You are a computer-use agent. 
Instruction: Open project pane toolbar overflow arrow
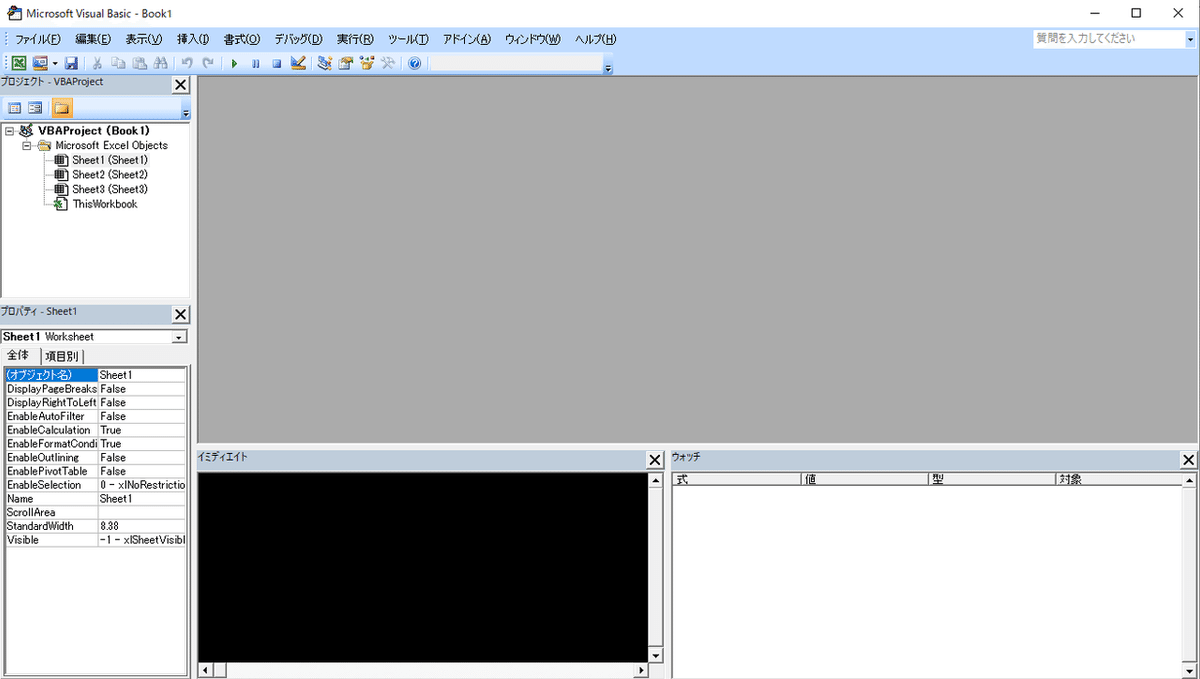pyautogui.click(x=185, y=114)
